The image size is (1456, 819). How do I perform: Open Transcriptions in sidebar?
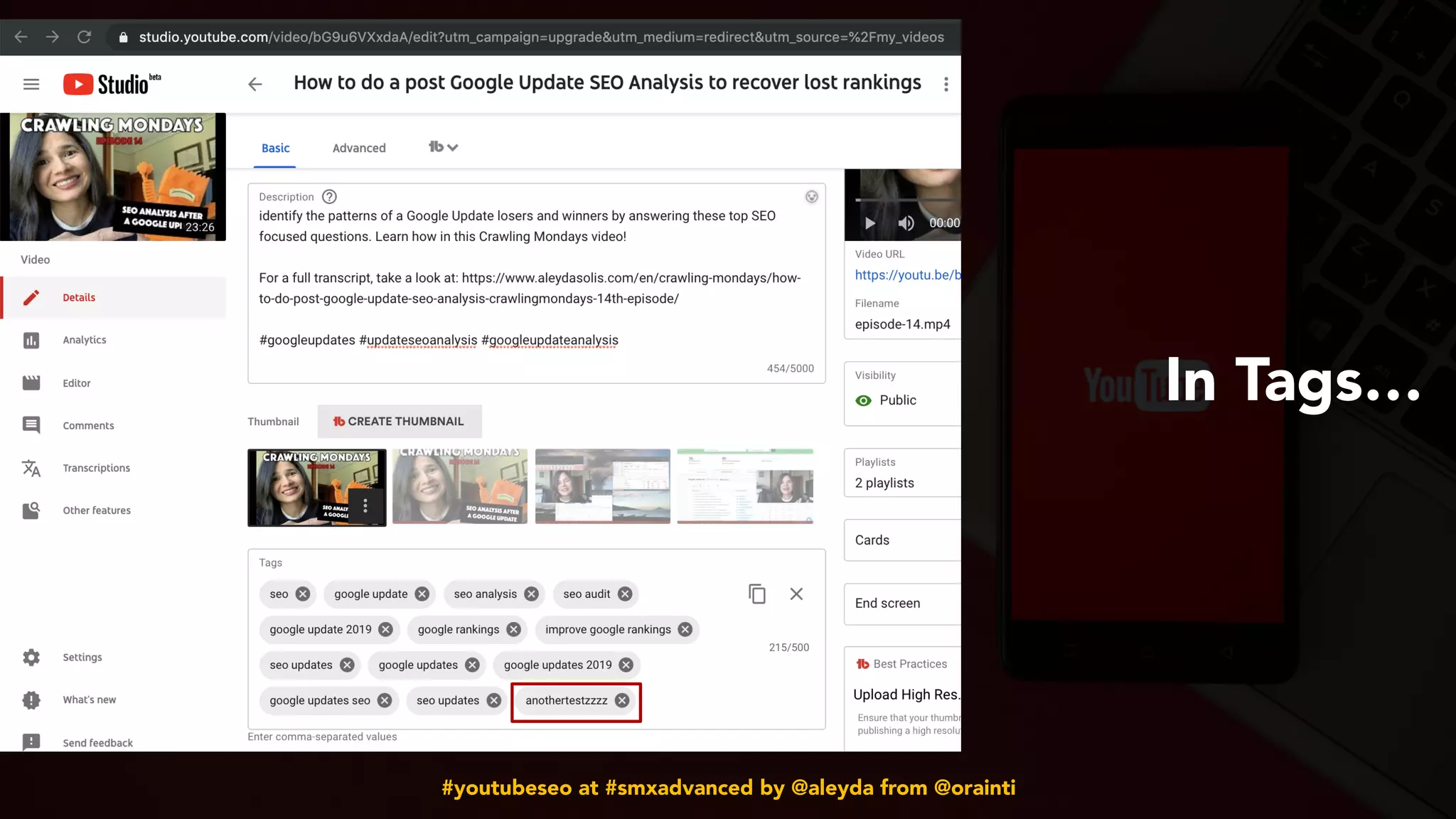click(114, 468)
